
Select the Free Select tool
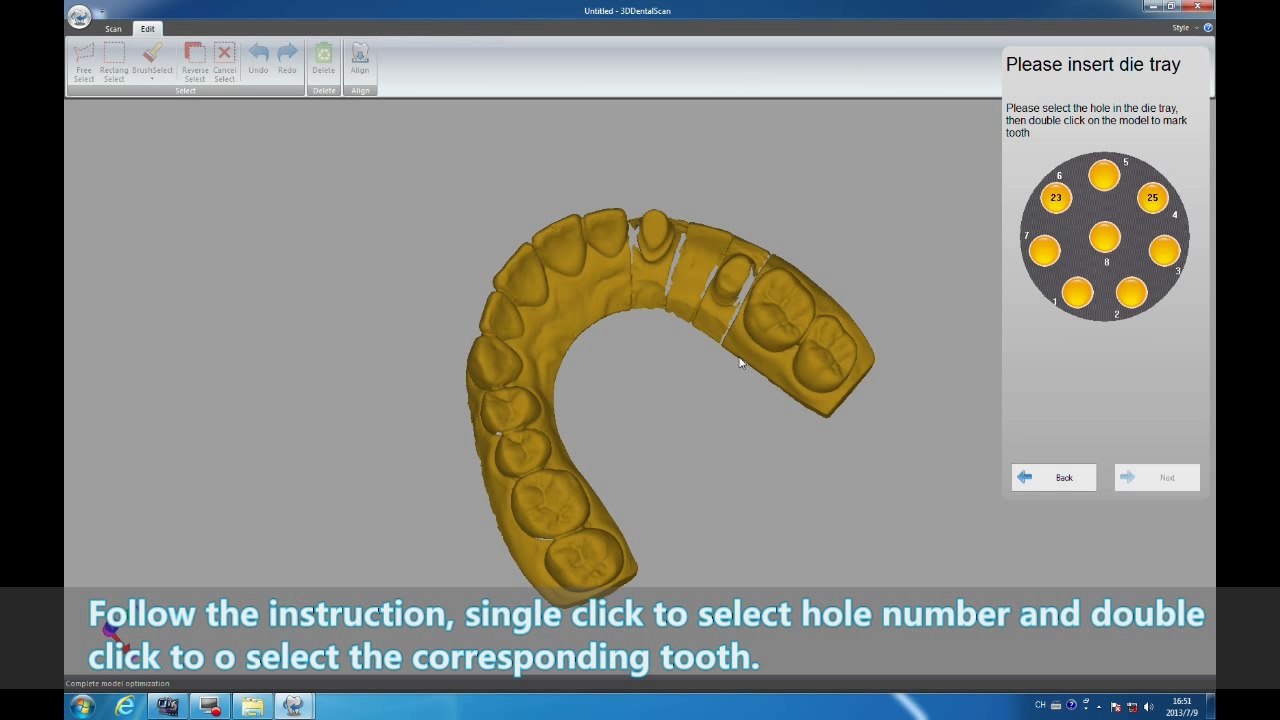(84, 62)
